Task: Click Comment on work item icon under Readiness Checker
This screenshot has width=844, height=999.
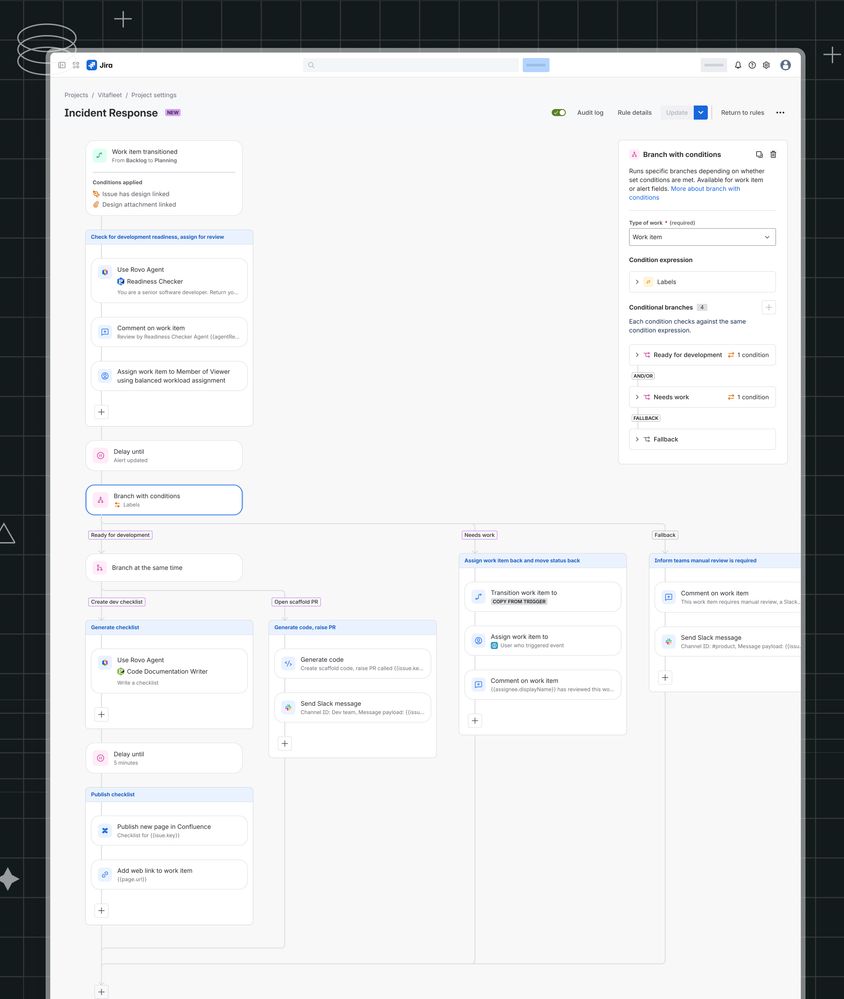Action: tap(105, 332)
